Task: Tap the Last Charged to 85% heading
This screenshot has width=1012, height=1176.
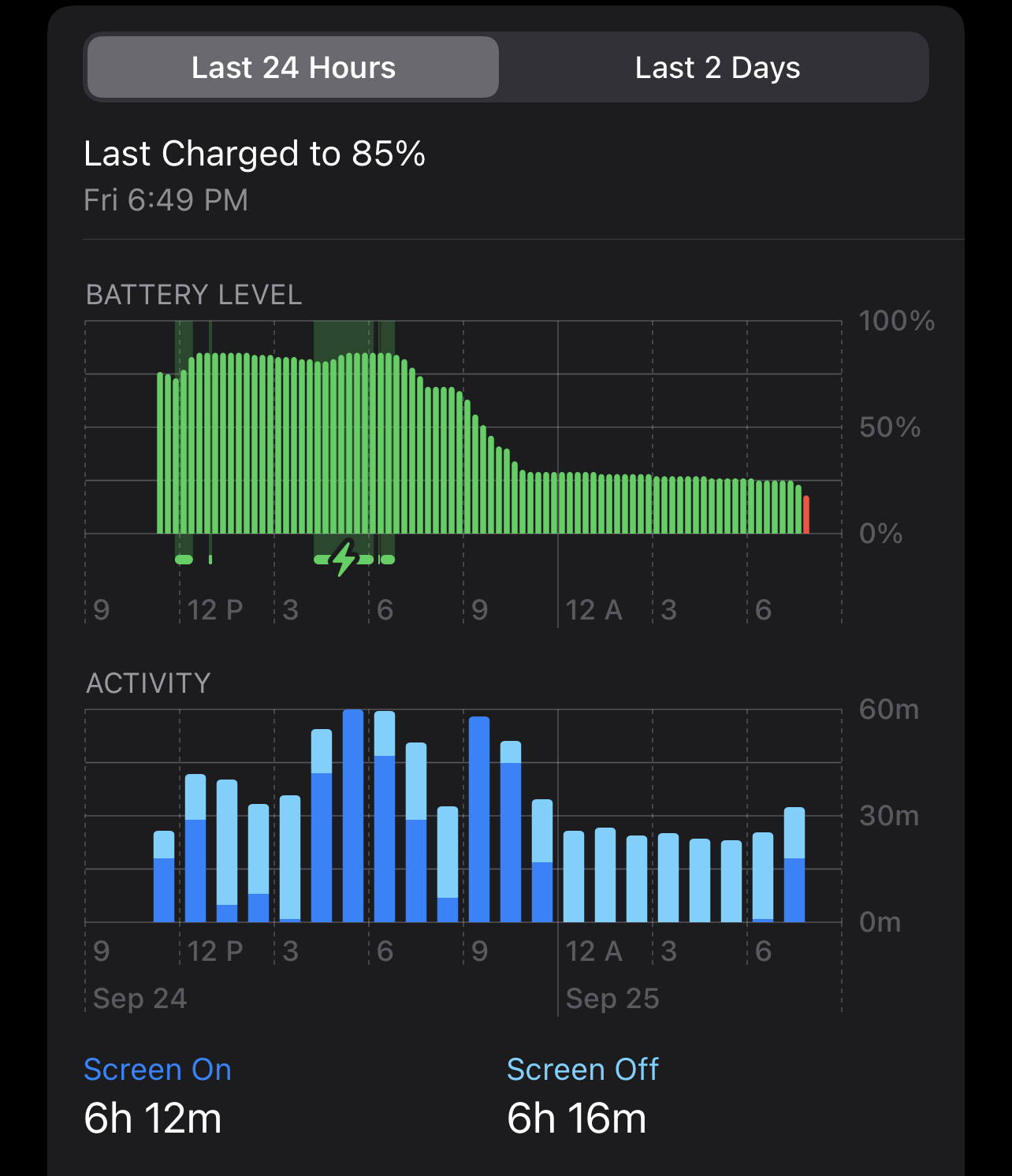Action: 255,154
